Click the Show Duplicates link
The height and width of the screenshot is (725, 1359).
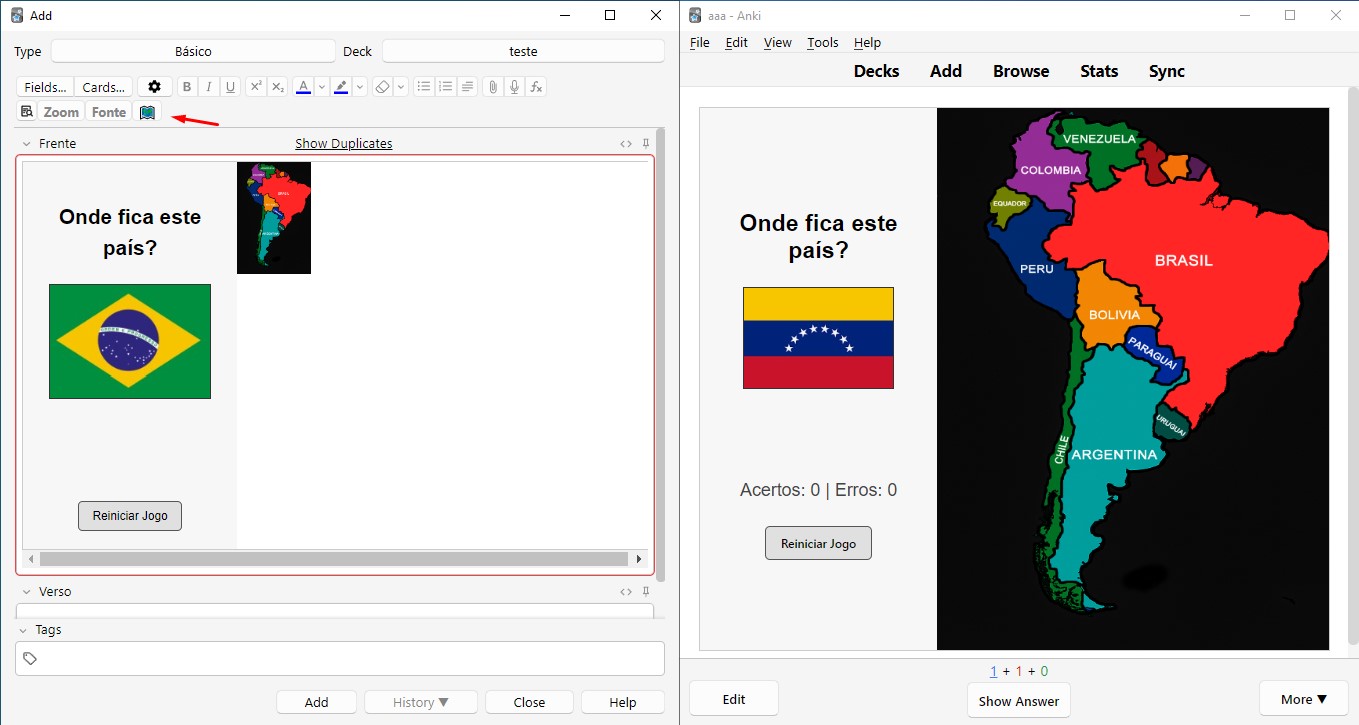[x=343, y=144]
